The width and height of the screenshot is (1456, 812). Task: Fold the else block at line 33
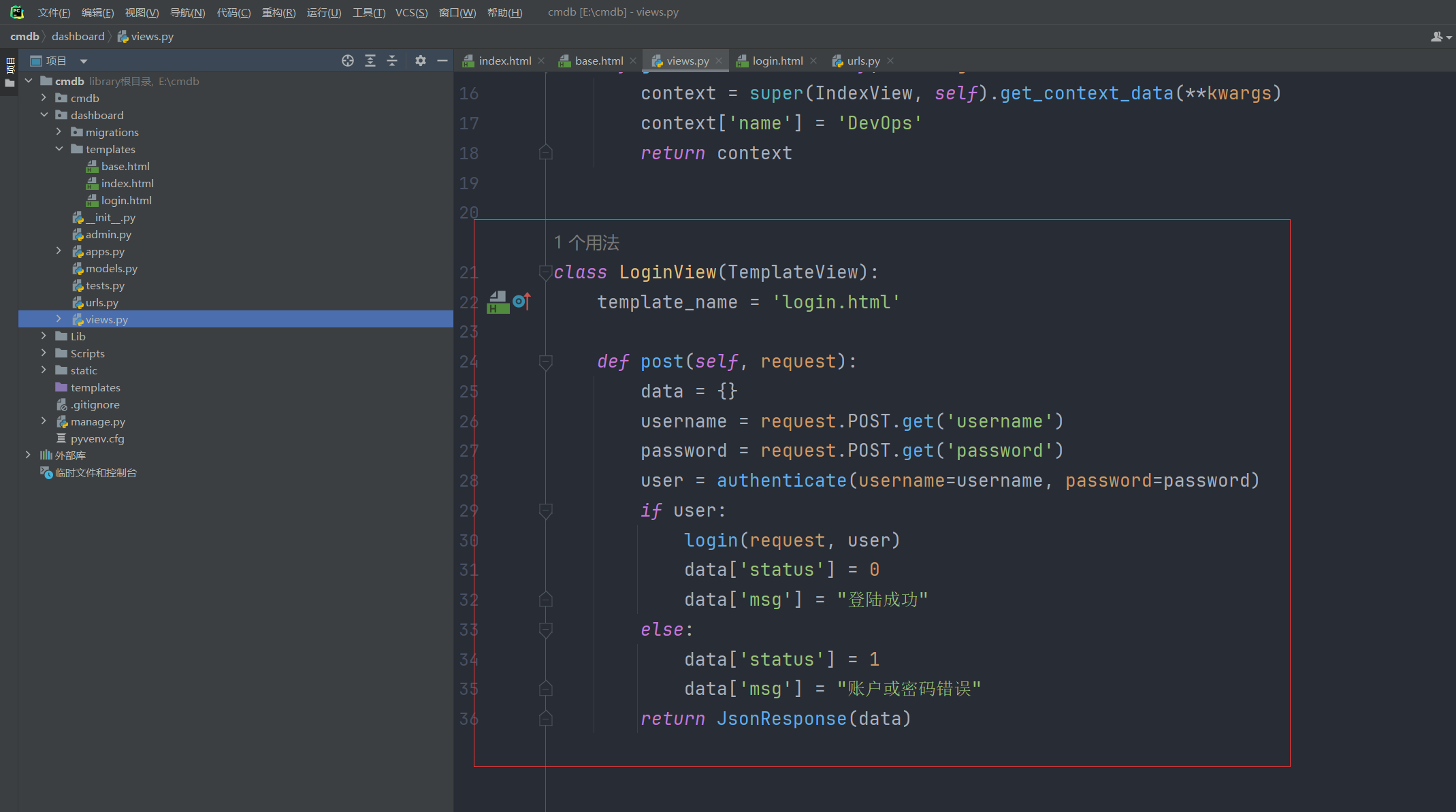click(545, 630)
